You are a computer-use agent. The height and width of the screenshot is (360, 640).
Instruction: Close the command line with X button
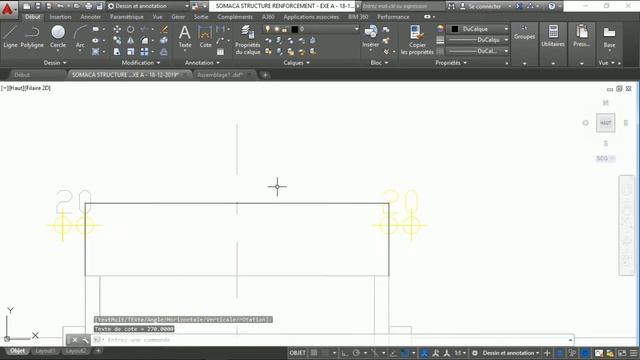tap(75, 340)
